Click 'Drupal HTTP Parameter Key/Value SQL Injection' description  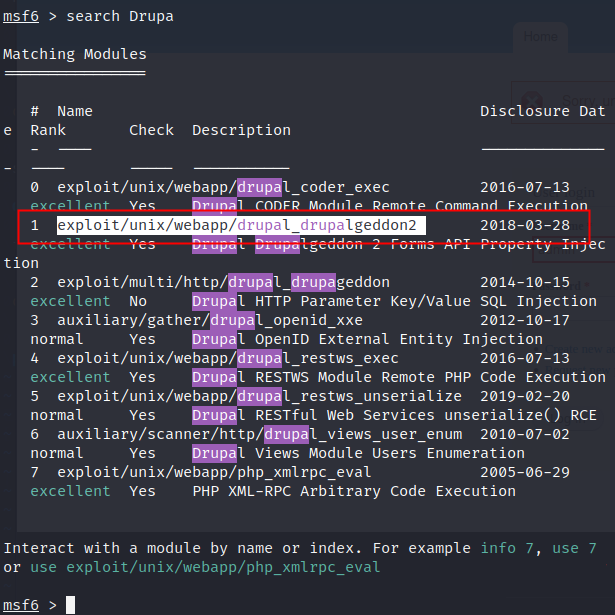(x=394, y=301)
